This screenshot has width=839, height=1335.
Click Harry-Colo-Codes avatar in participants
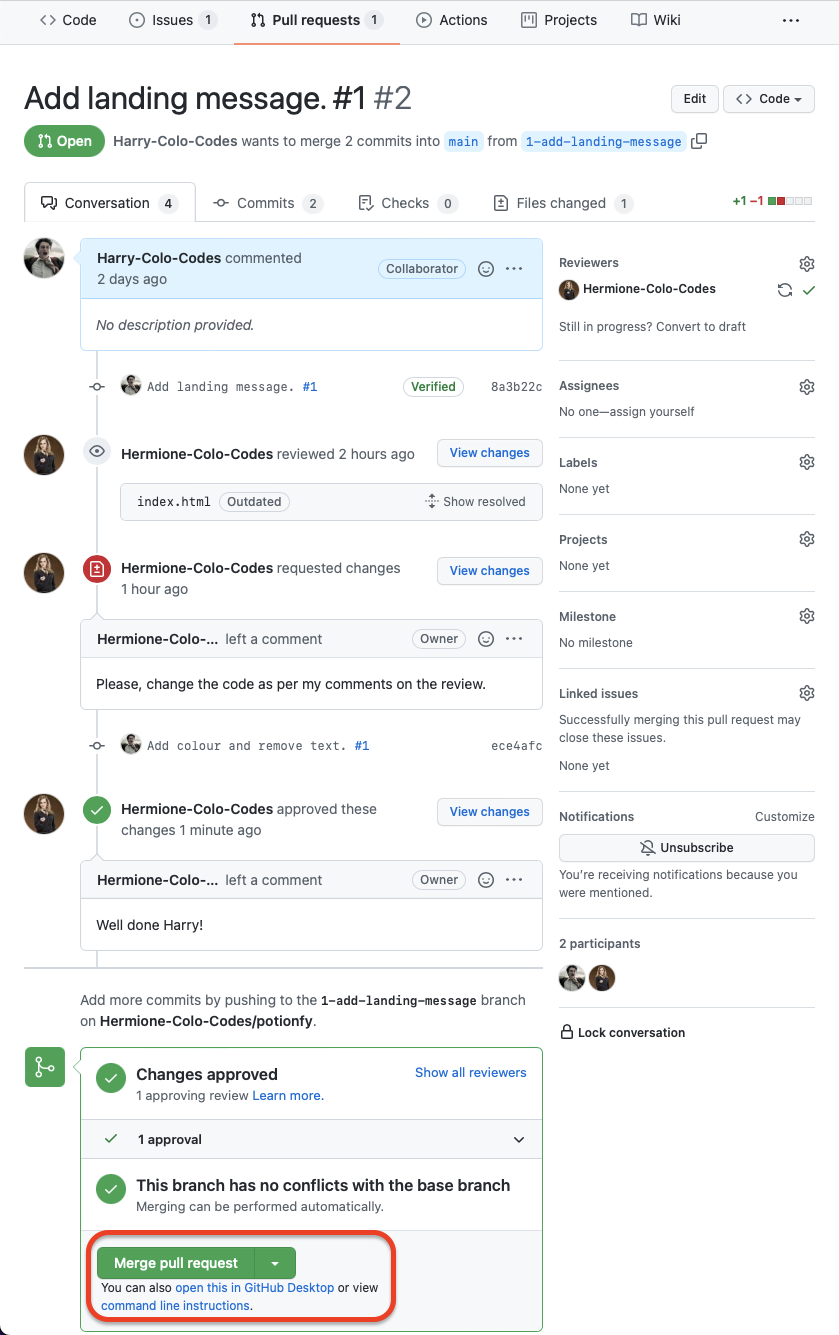click(572, 978)
